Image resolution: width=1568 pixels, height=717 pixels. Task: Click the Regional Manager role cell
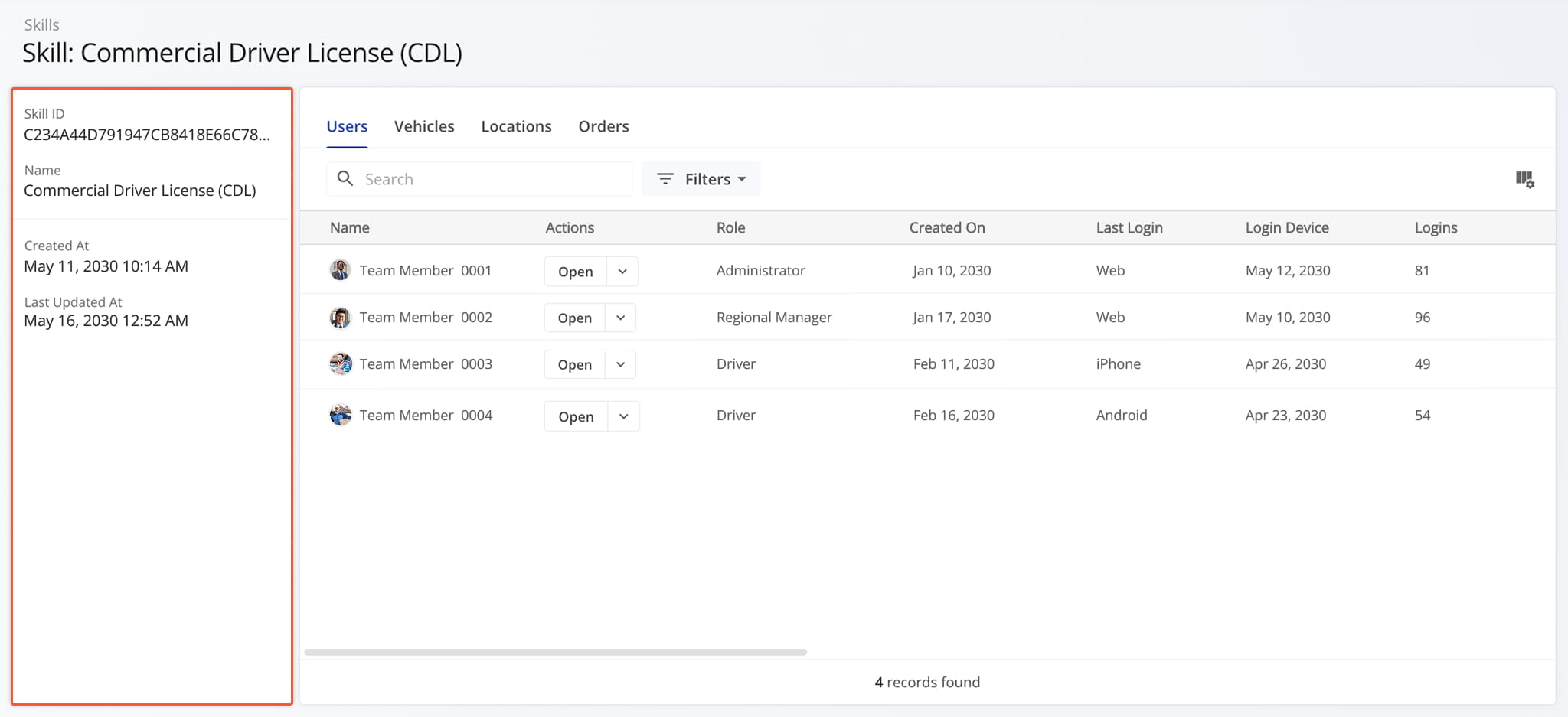point(774,317)
